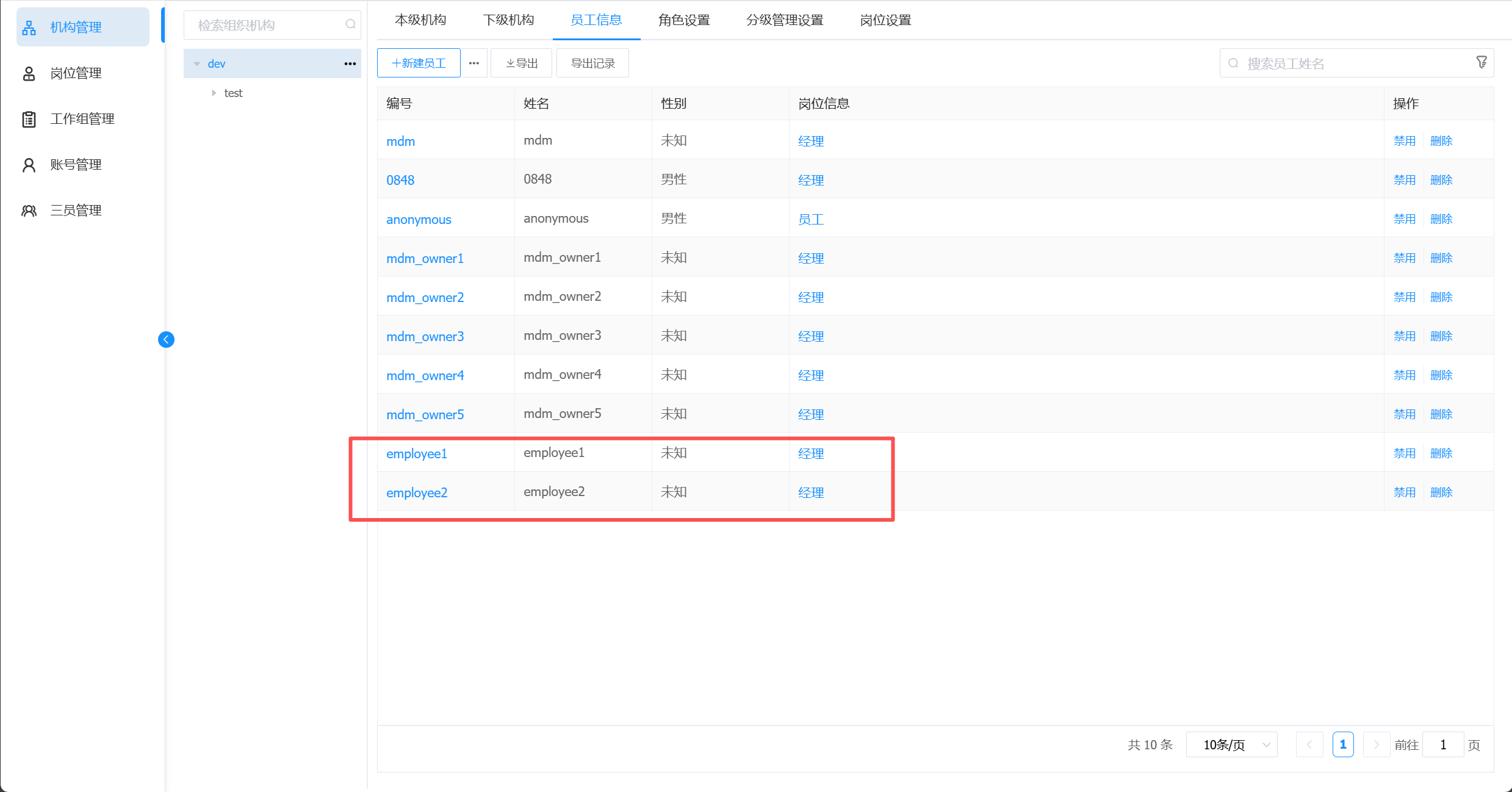This screenshot has width=1512, height=792.
Task: Click the filter funnel icon
Action: point(1481,62)
